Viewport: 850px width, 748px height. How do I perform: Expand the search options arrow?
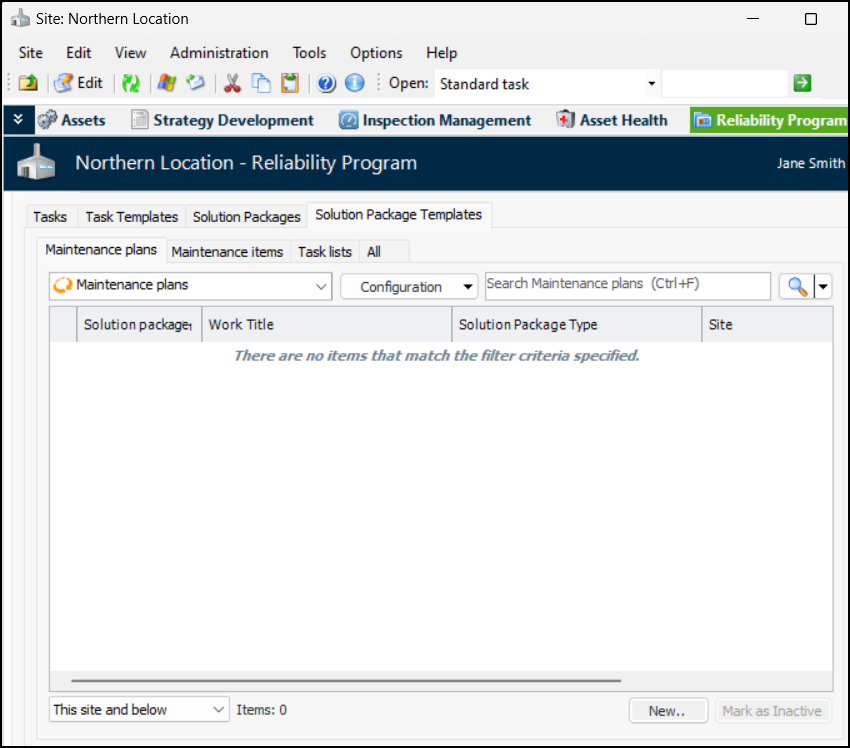click(823, 286)
